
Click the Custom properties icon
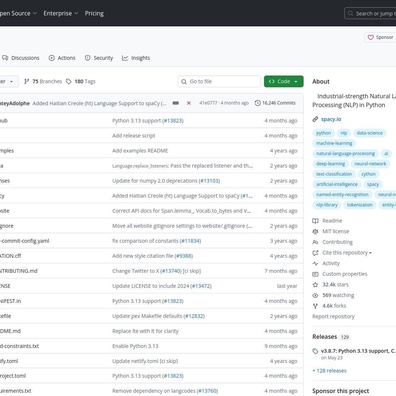click(x=315, y=274)
